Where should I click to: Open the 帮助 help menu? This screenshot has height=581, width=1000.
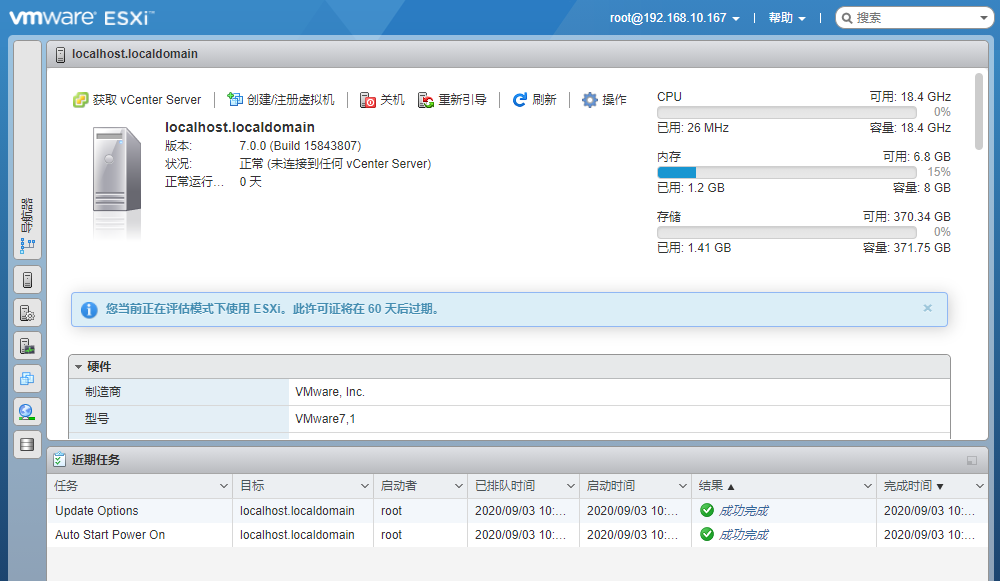pos(787,18)
